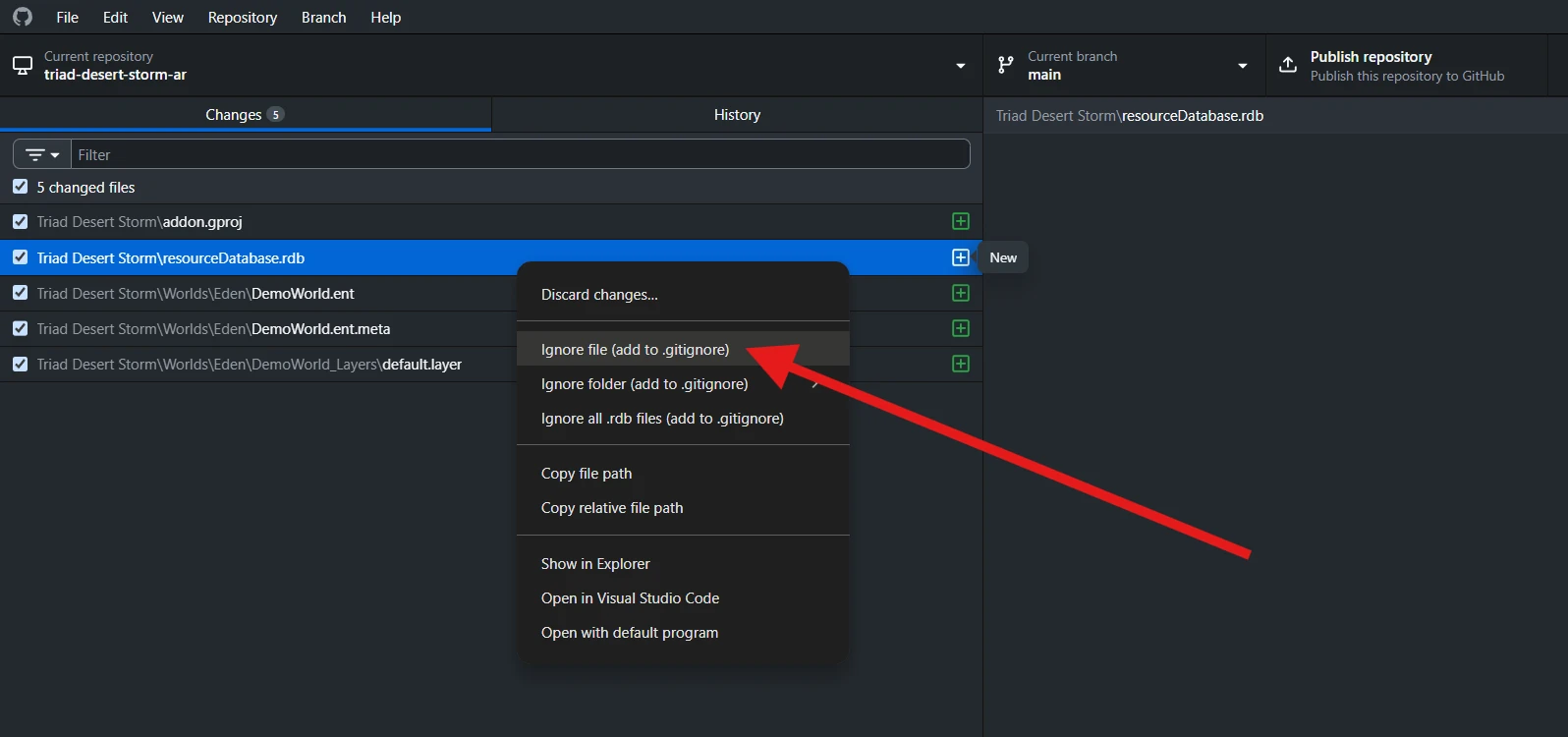Screen dimensions: 1568x737
Task: Uncheck the DemoWorld.ent file checkbox
Action: pos(20,293)
